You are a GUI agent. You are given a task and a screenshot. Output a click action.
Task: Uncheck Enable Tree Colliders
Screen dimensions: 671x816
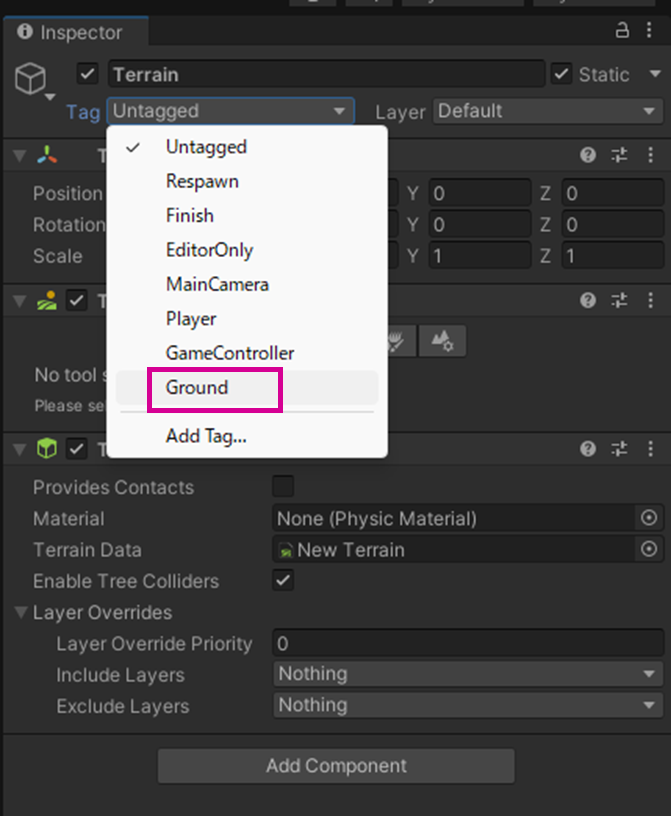coord(284,580)
